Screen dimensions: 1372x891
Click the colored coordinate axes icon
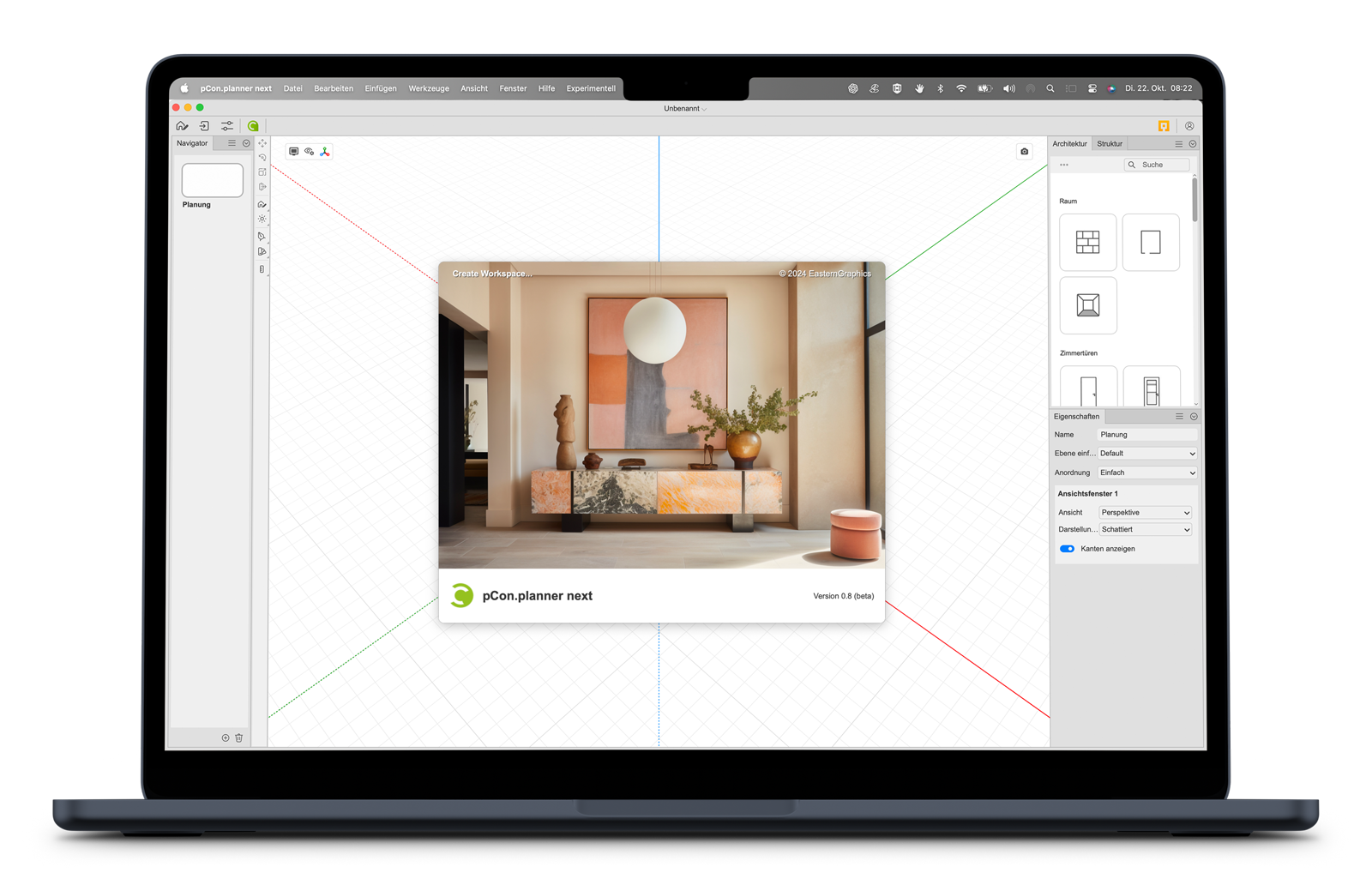pyautogui.click(x=325, y=152)
